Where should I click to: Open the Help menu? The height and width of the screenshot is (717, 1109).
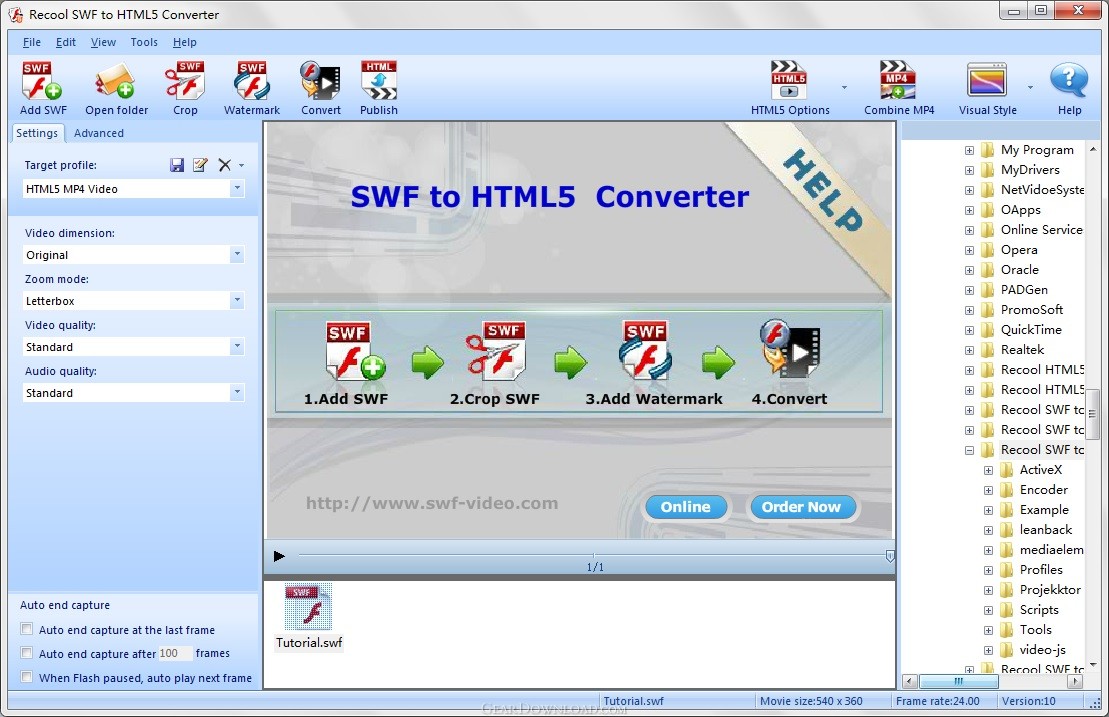coord(185,42)
